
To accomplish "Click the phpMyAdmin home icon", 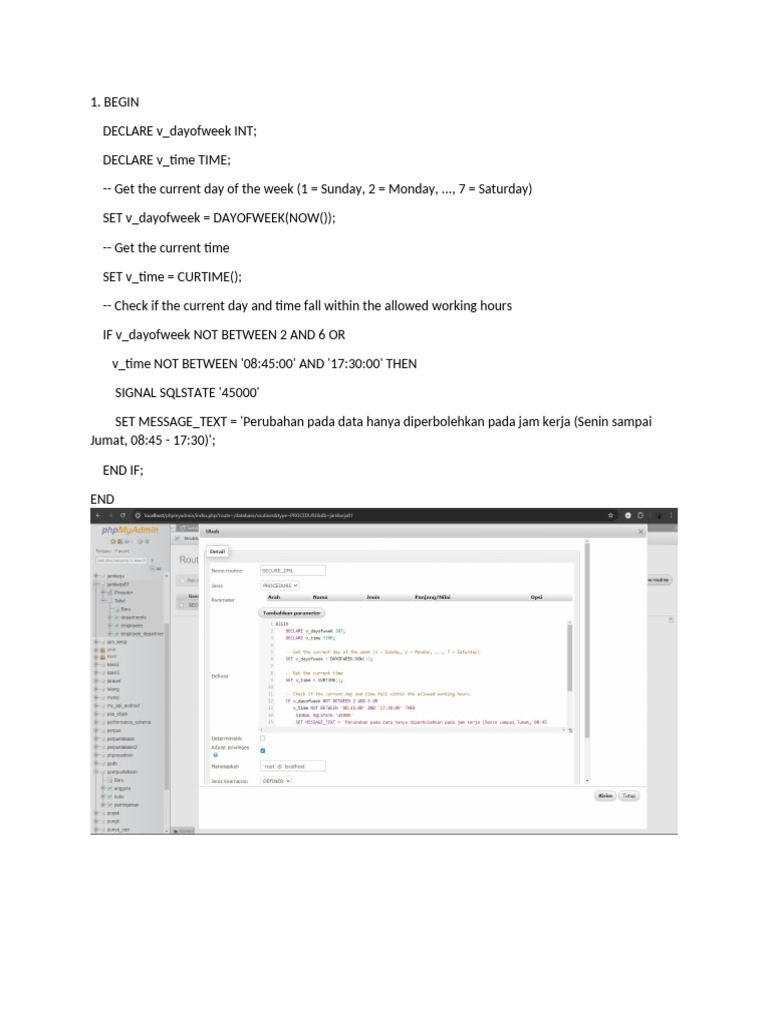I will [113, 541].
